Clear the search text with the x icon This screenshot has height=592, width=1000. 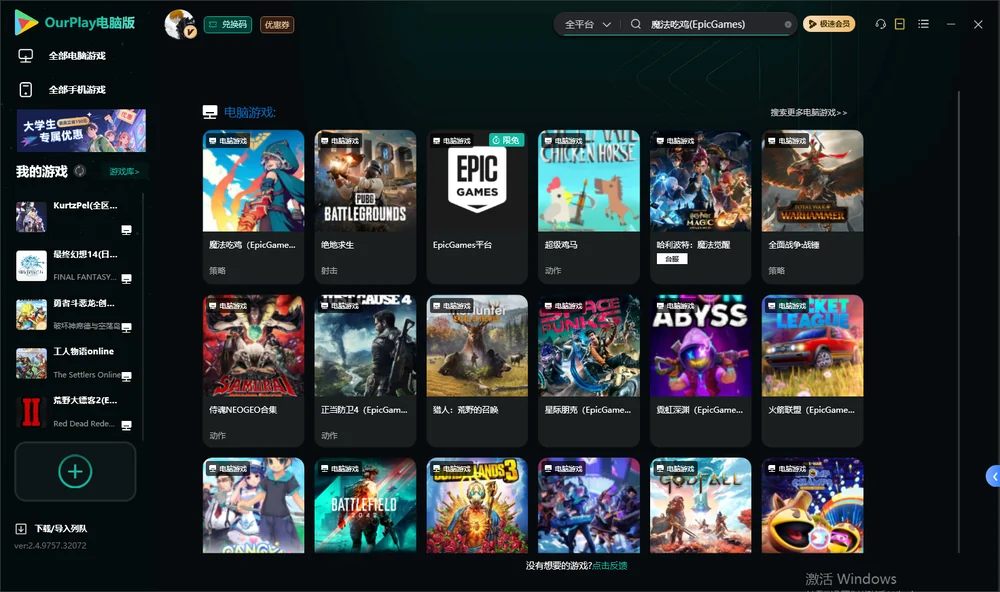(788, 24)
